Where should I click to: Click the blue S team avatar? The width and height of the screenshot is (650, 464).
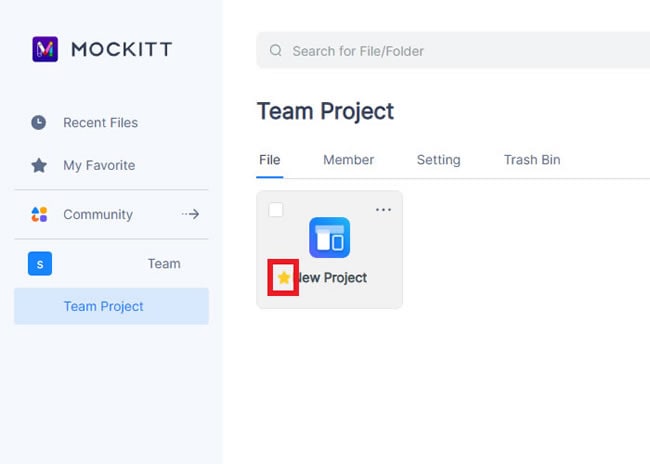pyautogui.click(x=40, y=264)
